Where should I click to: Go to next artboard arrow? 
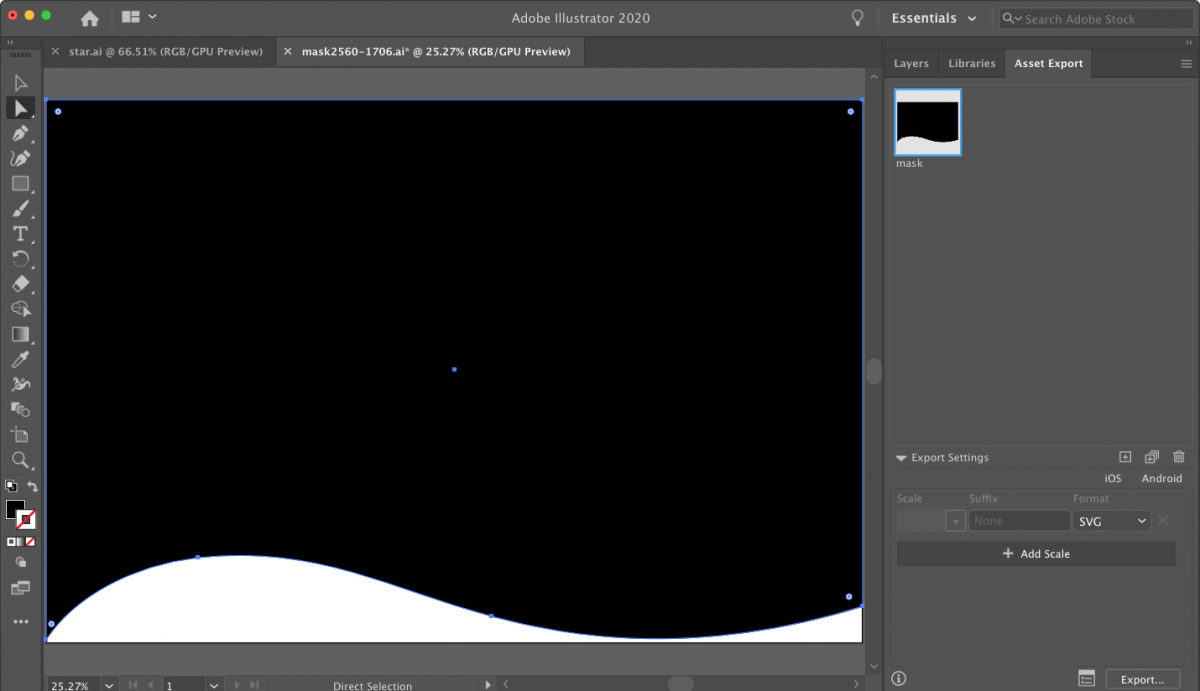238,685
